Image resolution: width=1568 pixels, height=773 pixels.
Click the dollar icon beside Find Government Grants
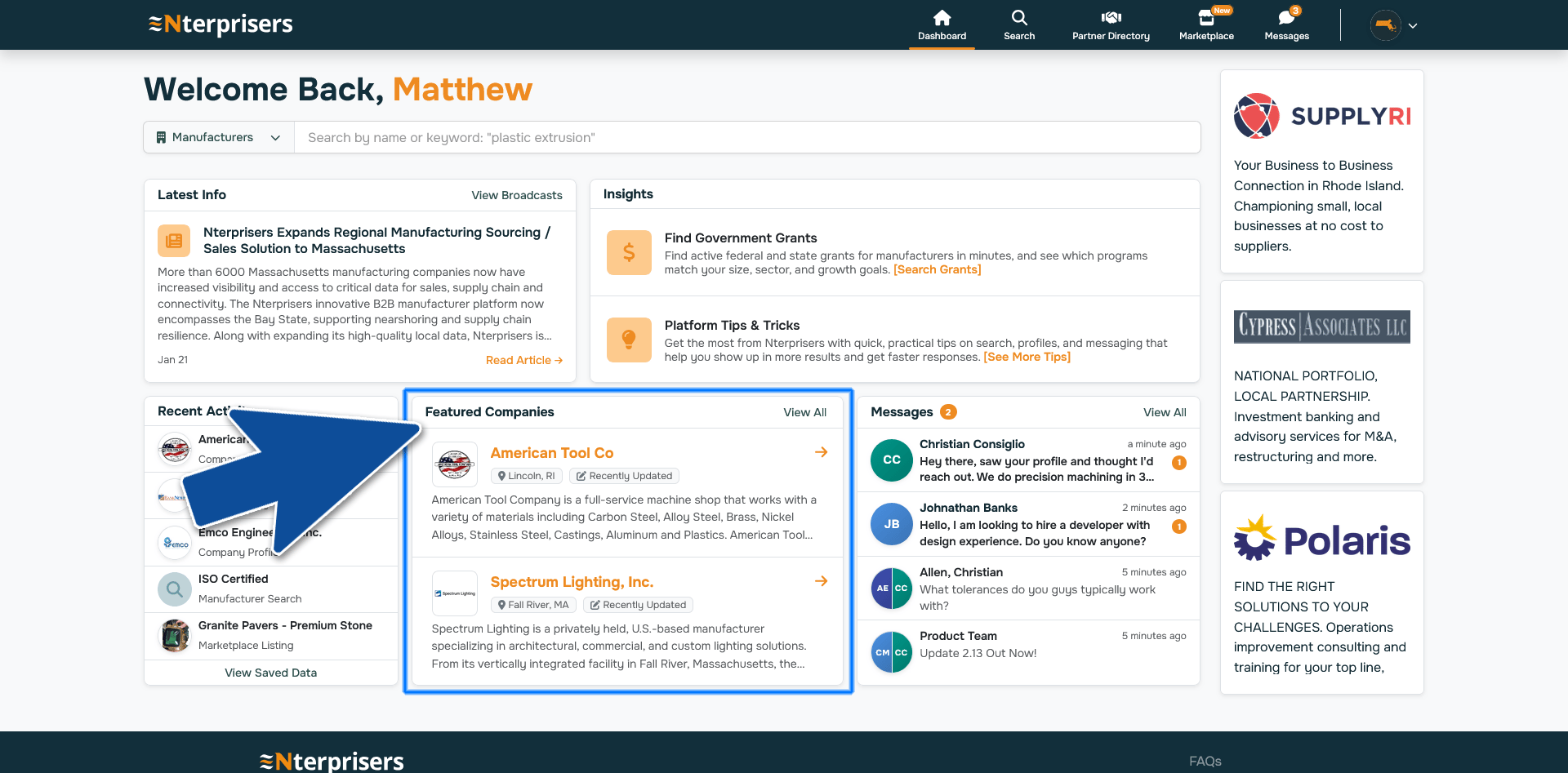[x=629, y=252]
